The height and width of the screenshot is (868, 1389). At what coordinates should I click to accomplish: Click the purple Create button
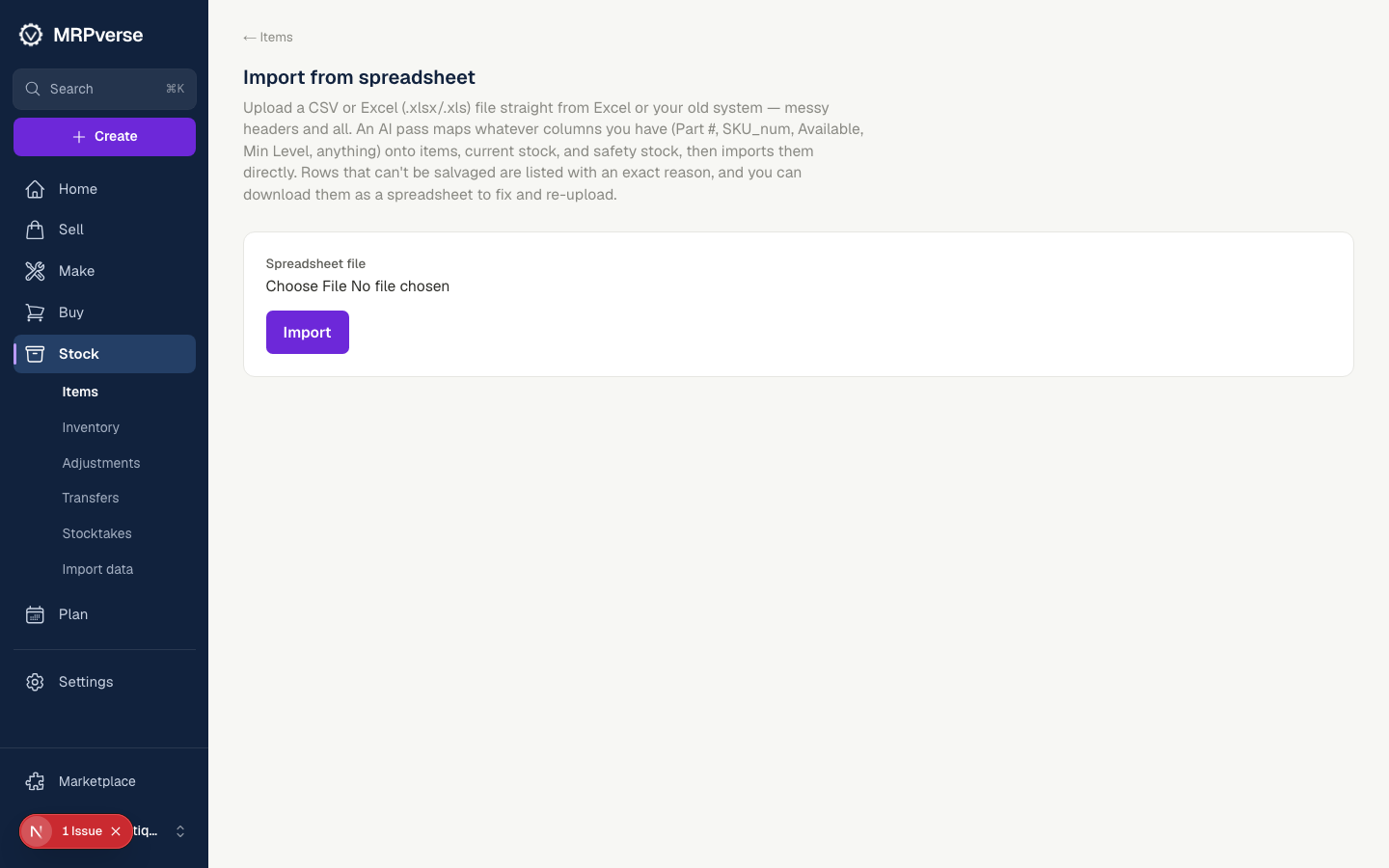click(104, 137)
